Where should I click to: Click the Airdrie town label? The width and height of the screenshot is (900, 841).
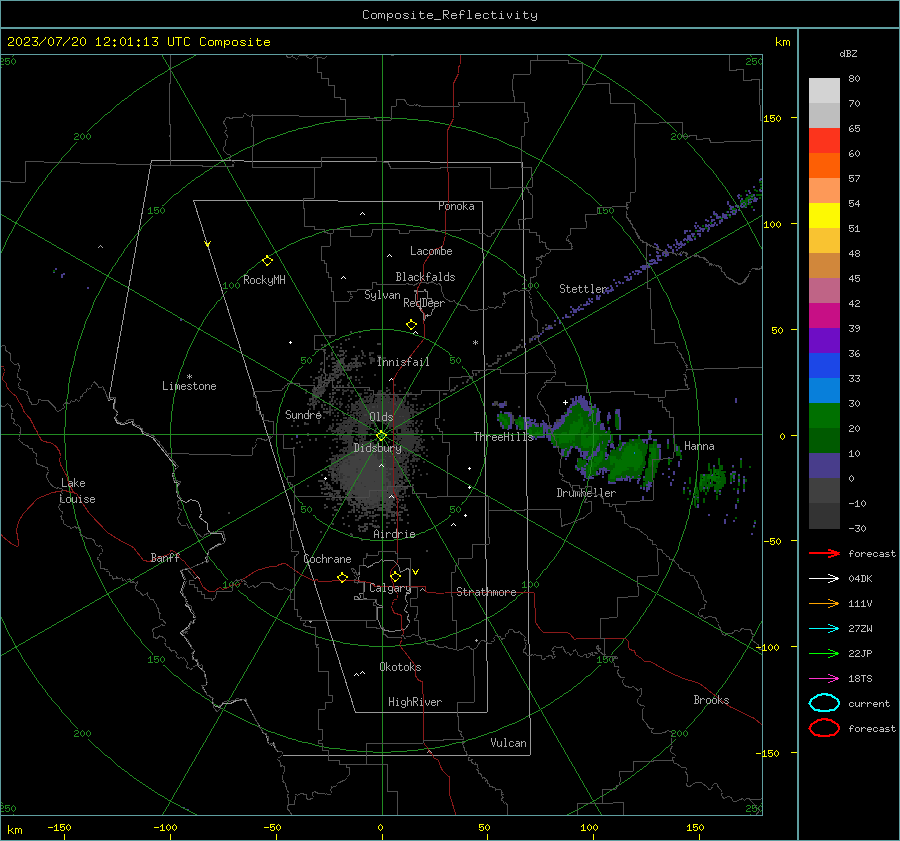(x=394, y=534)
